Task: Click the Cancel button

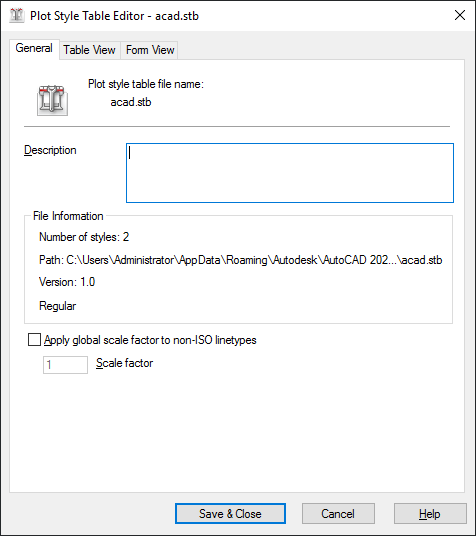Action: [x=338, y=513]
